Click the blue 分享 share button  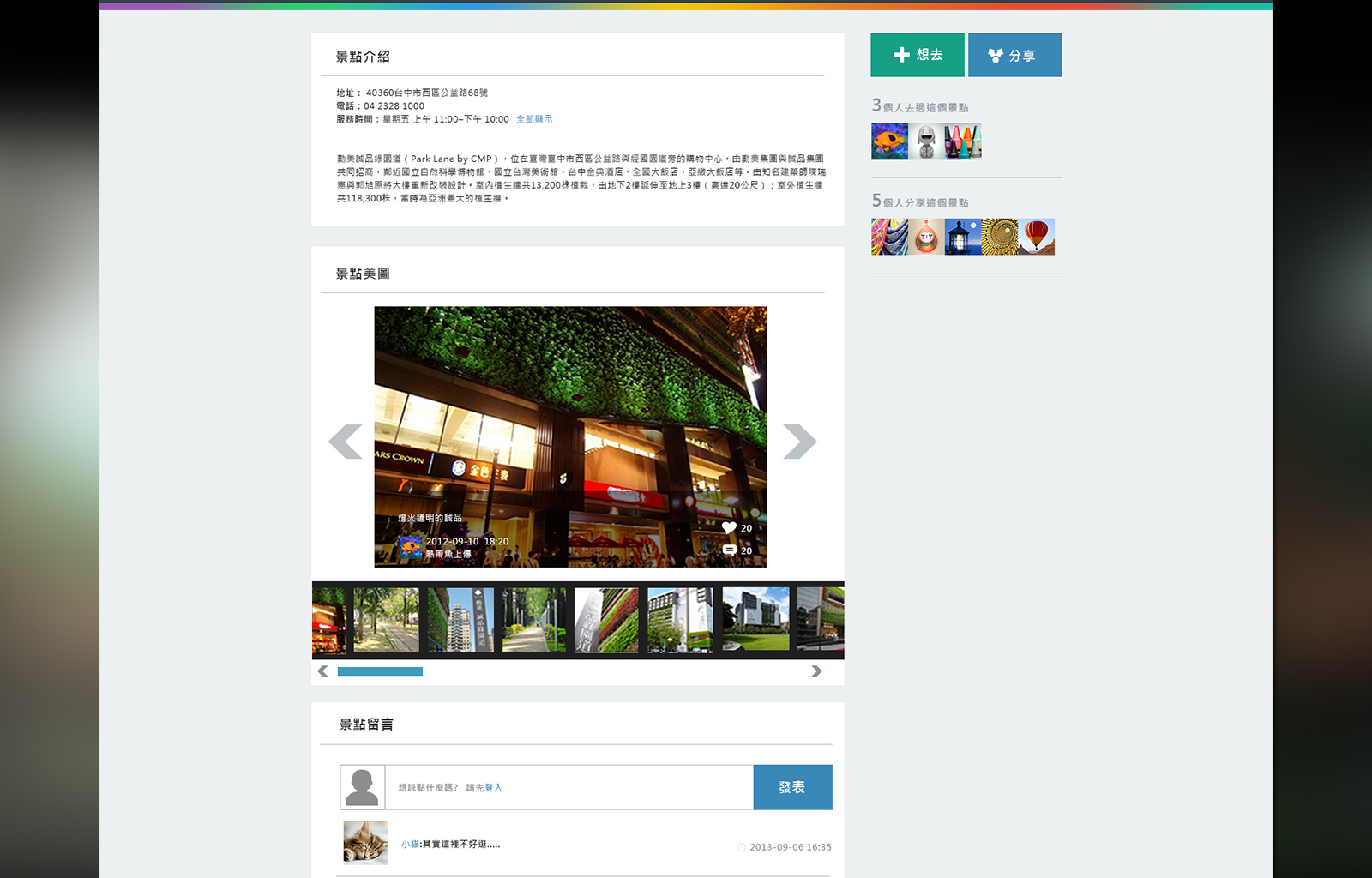tap(1014, 55)
